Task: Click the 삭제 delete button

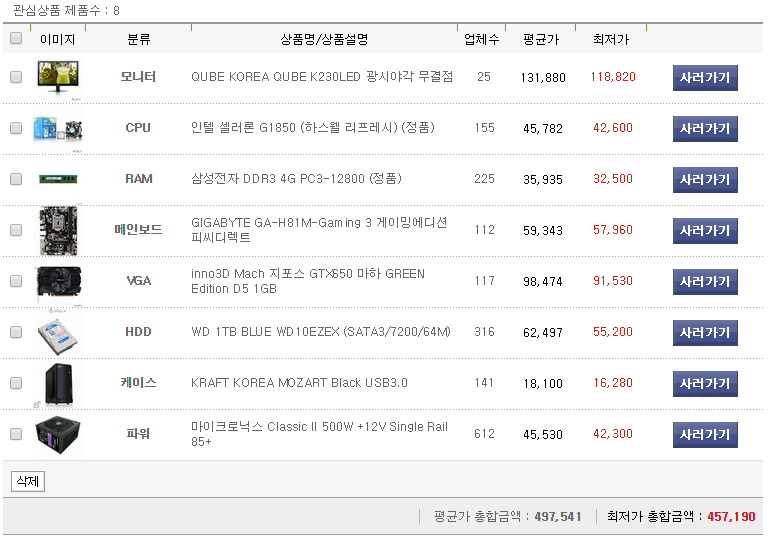Action: click(x=27, y=481)
